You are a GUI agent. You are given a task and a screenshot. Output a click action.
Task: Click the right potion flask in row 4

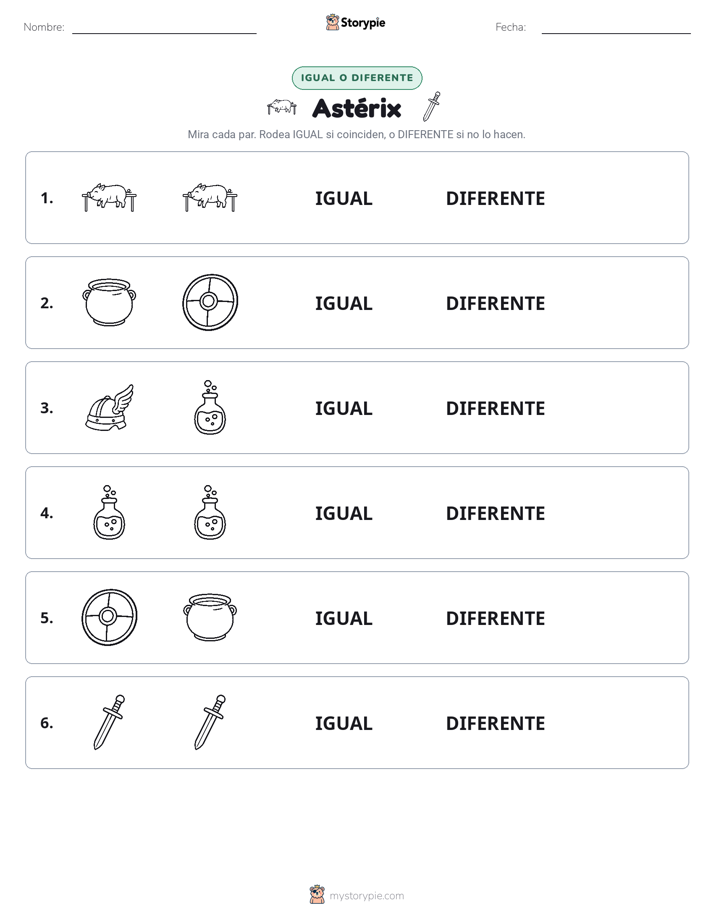pos(210,512)
